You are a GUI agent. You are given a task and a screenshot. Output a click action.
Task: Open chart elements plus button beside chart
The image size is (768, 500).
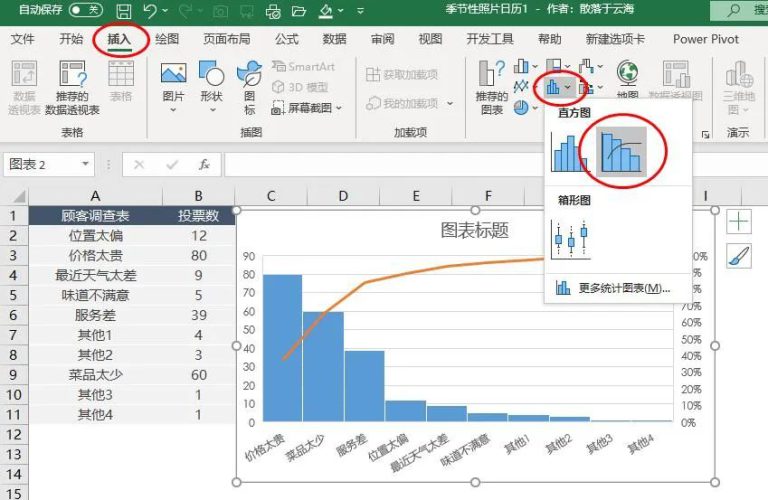click(x=738, y=222)
